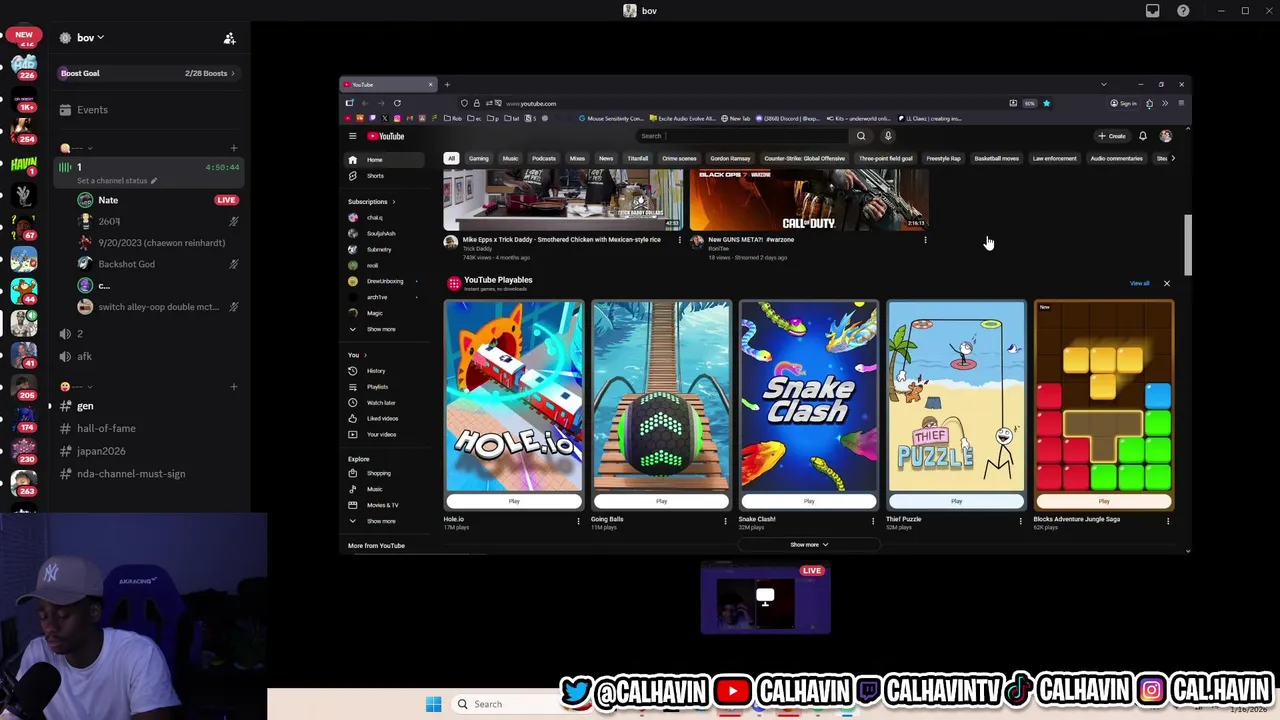
Task: Select the Titanfall filter chip
Action: [638, 158]
